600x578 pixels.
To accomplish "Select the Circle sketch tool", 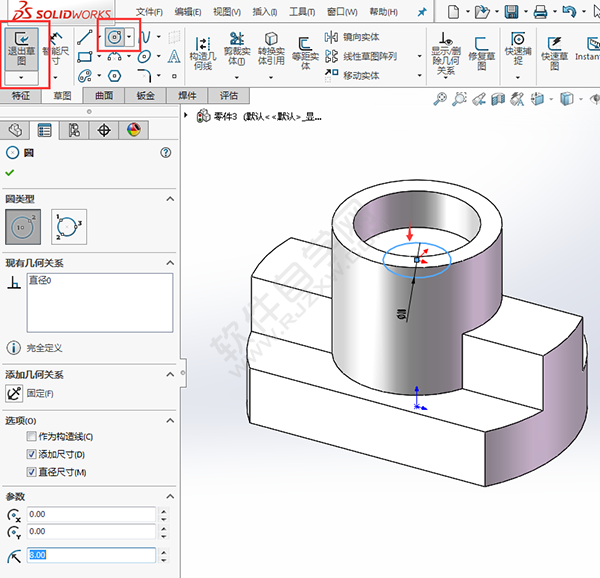I will tap(114, 37).
